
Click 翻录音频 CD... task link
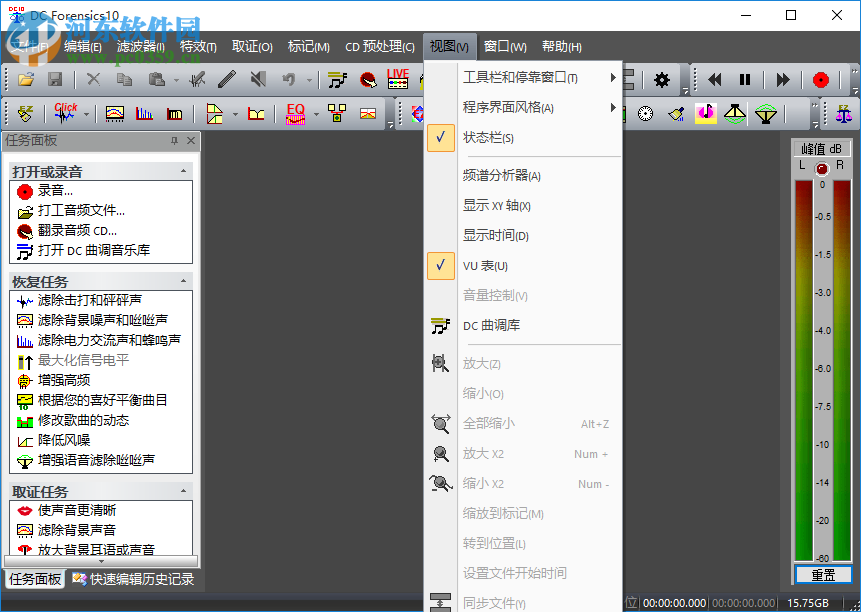coord(77,231)
